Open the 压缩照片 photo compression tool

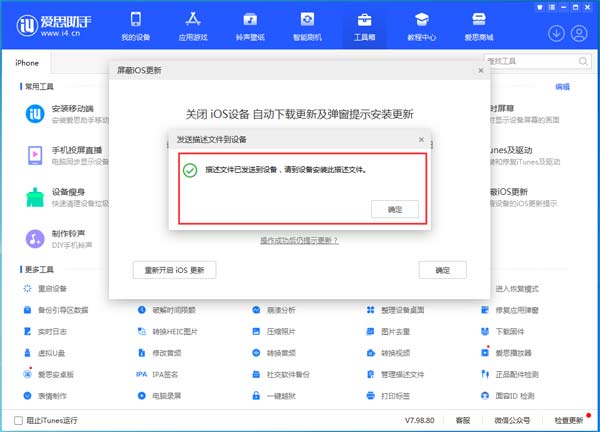pyautogui.click(x=274, y=331)
